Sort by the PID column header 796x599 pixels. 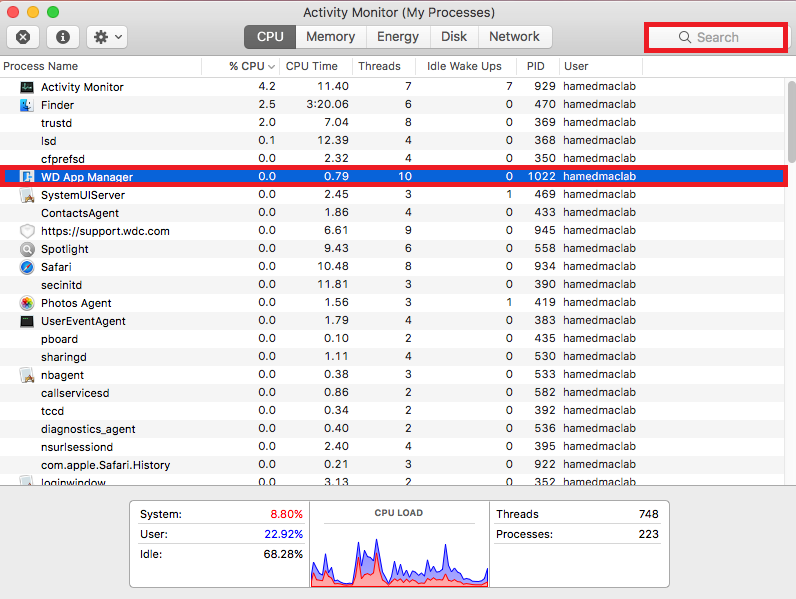pyautogui.click(x=538, y=66)
